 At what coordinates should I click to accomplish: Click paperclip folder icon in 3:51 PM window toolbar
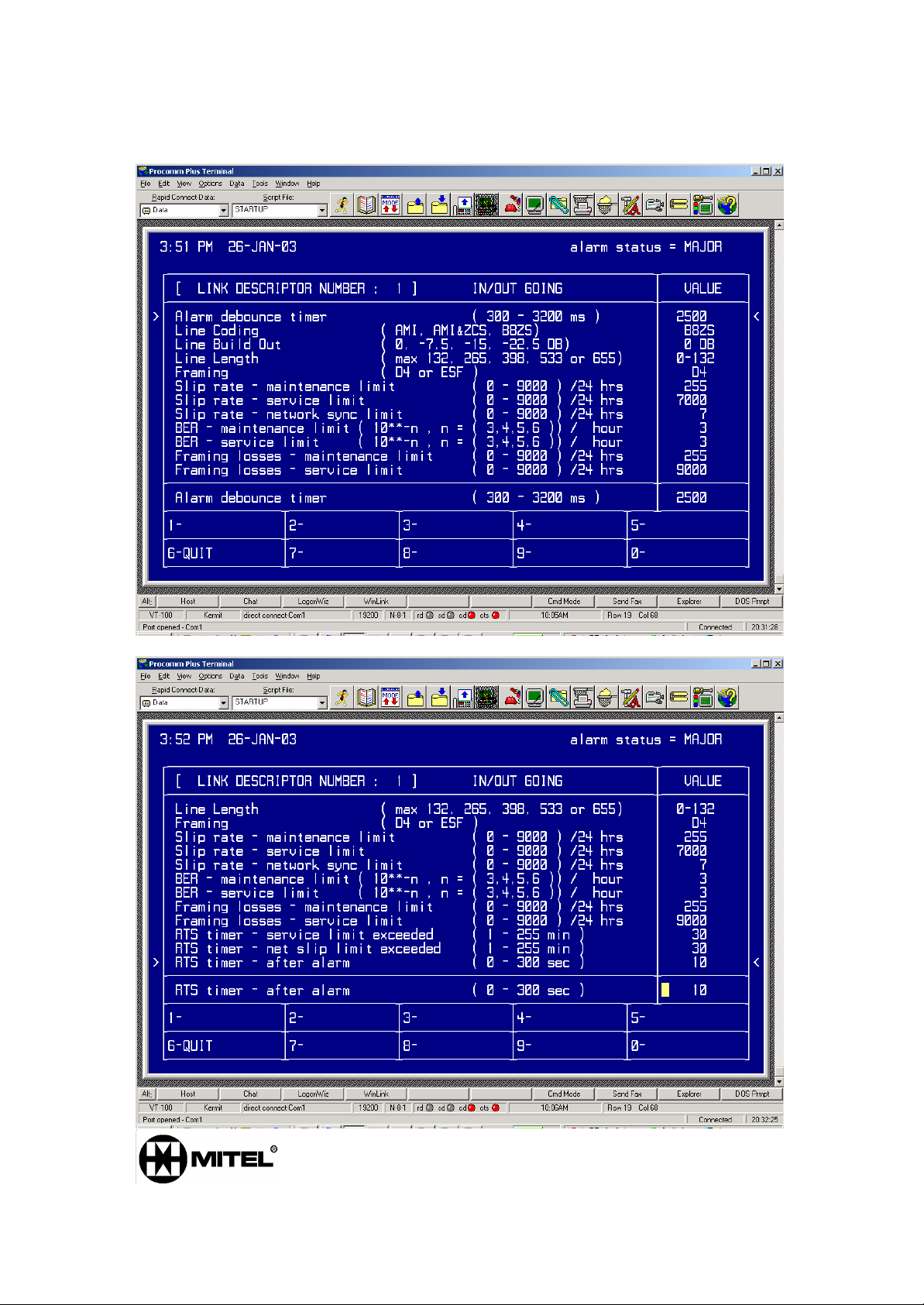558,205
